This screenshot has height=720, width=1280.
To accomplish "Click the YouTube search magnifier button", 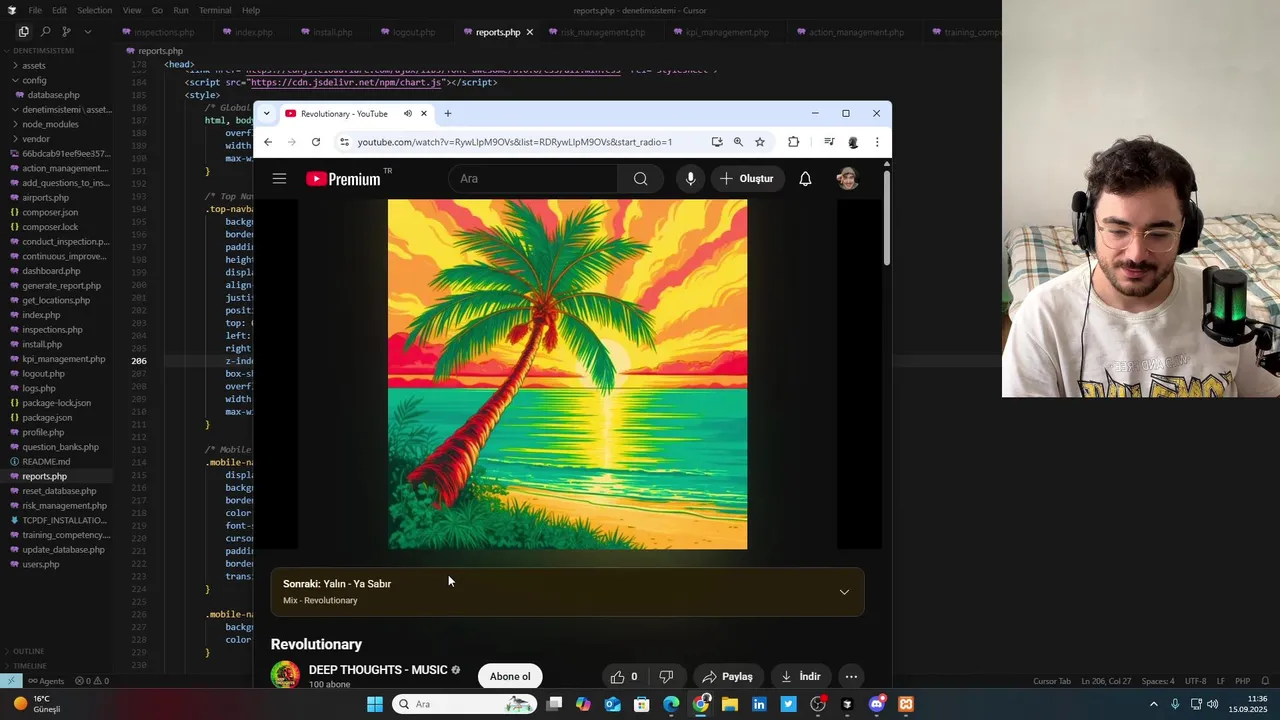I will [x=641, y=179].
